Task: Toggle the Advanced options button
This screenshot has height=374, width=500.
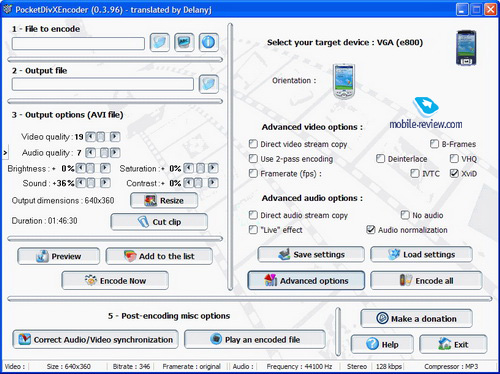Action: point(306,281)
